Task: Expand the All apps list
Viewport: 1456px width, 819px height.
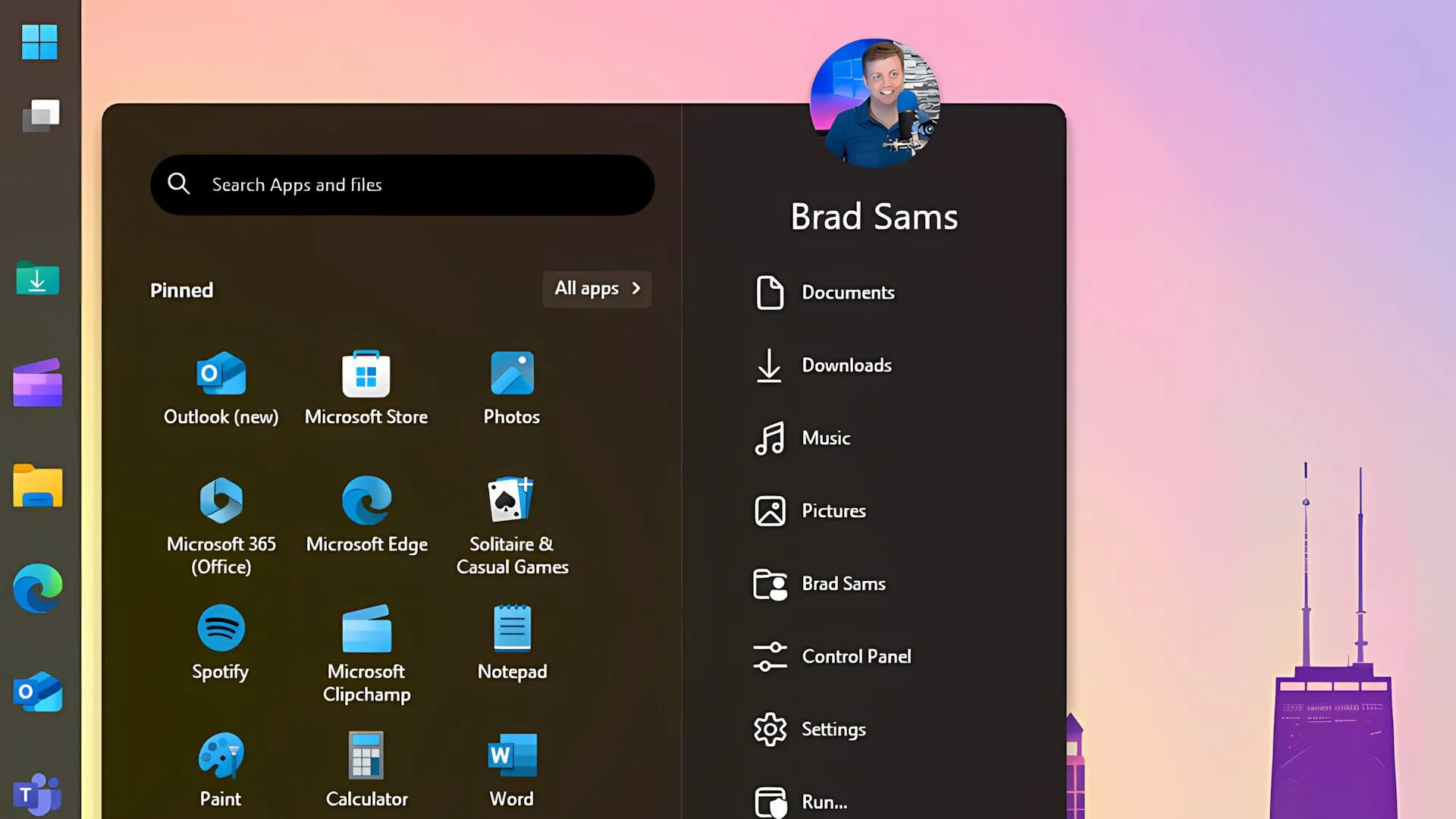Action: 596,289
